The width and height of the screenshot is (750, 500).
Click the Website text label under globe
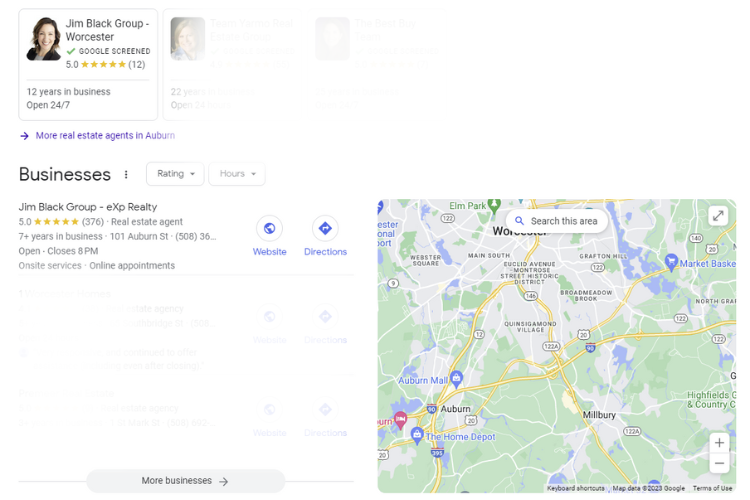269,252
